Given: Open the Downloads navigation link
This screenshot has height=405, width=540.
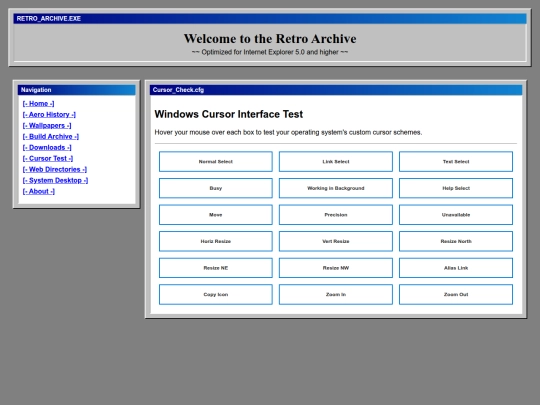Looking at the screenshot, I should [47, 147].
